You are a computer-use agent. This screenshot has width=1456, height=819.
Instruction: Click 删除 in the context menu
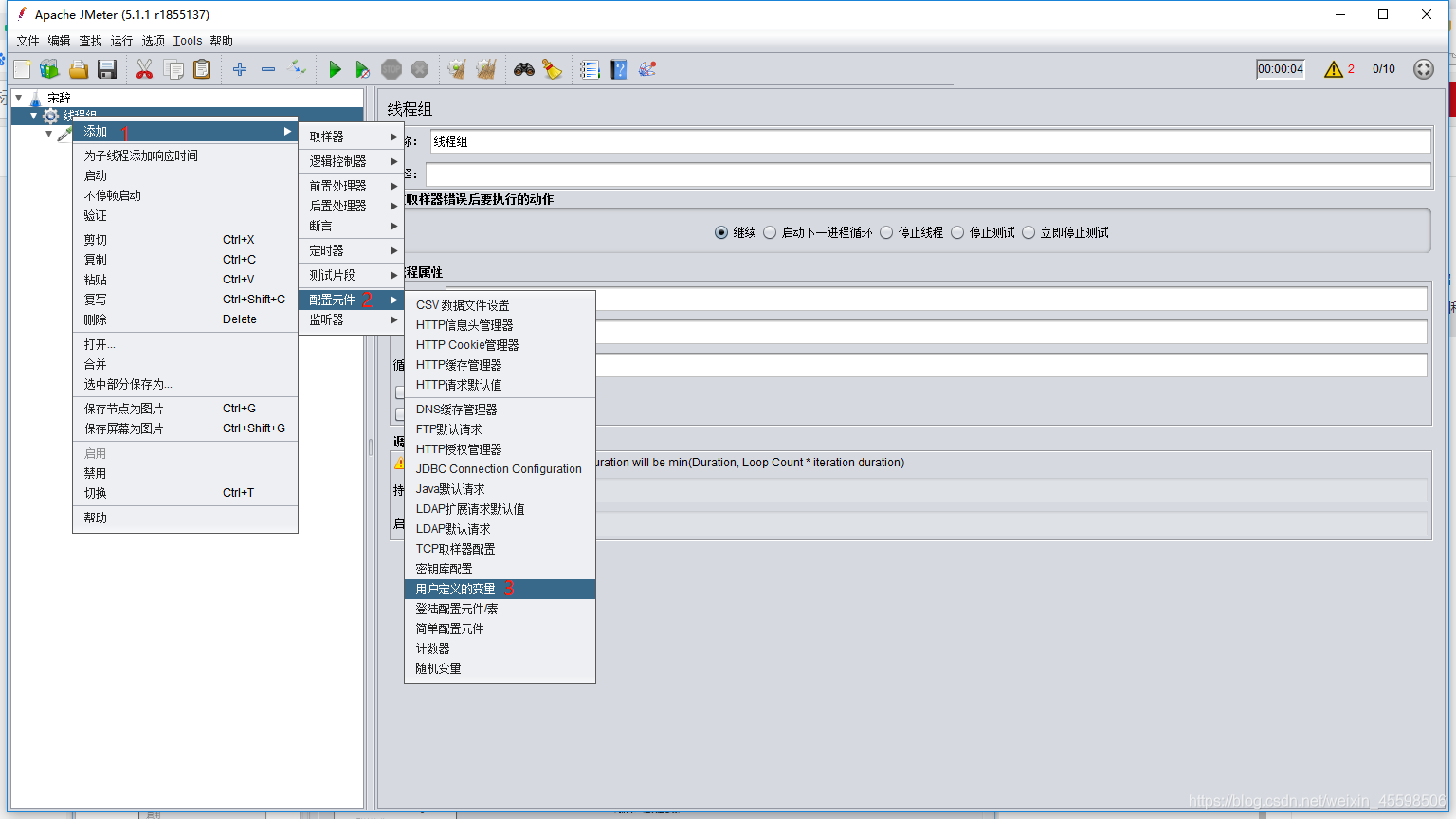coord(185,319)
